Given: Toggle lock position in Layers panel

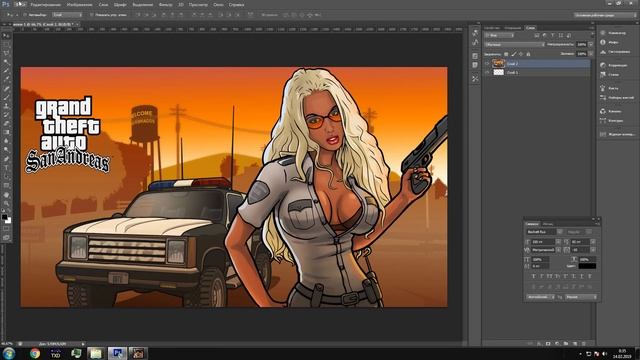Looking at the screenshot, I should (x=521, y=54).
